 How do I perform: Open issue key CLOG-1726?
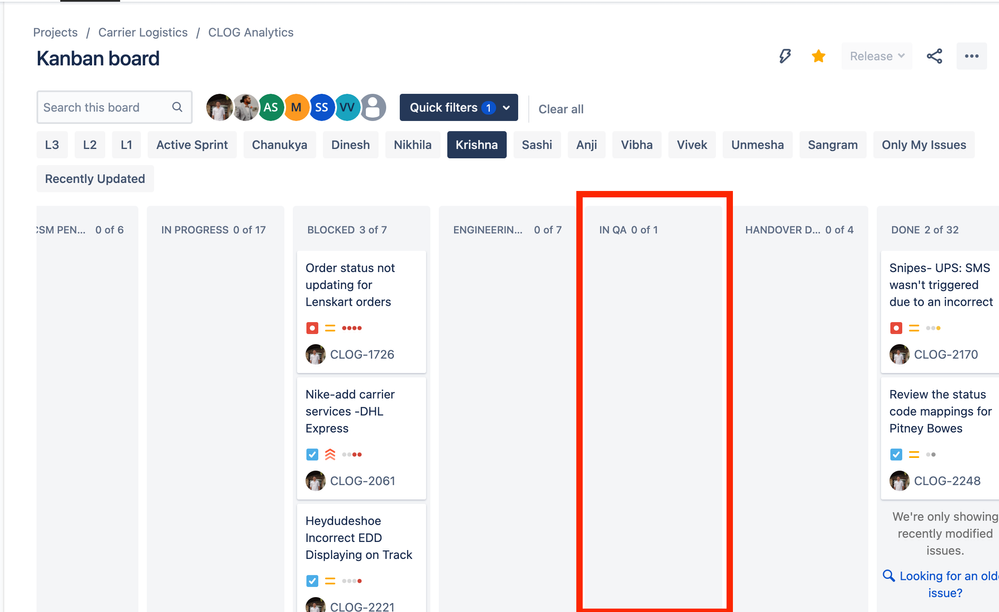click(362, 354)
